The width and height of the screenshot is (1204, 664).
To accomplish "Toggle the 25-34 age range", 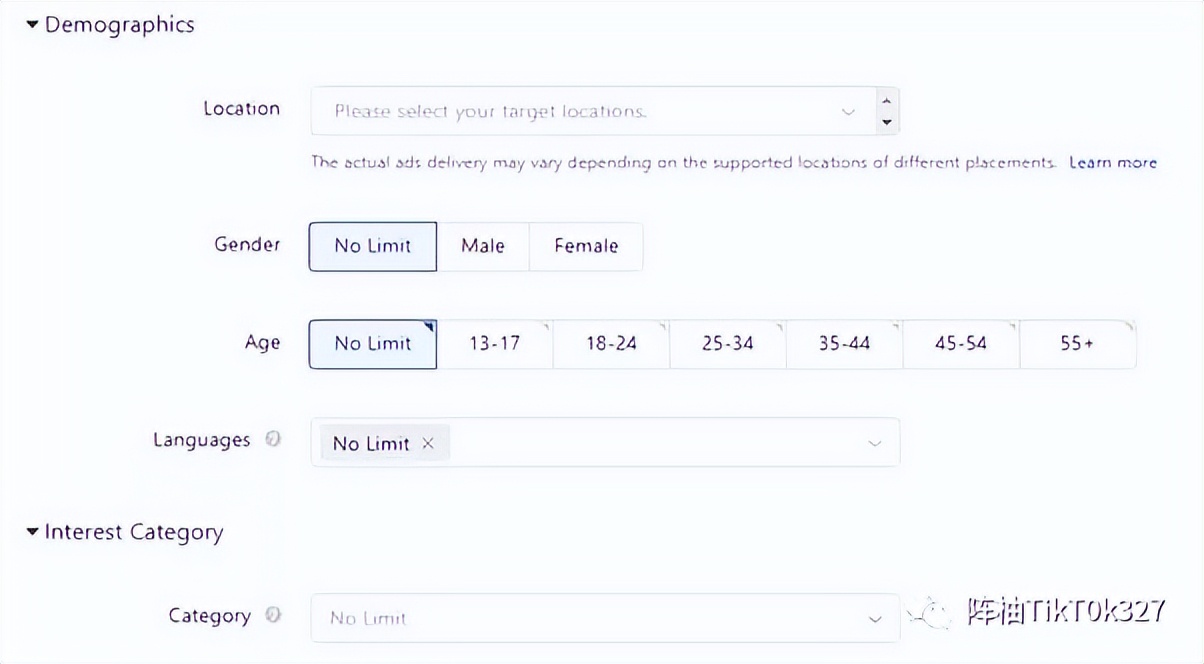I will 728,344.
